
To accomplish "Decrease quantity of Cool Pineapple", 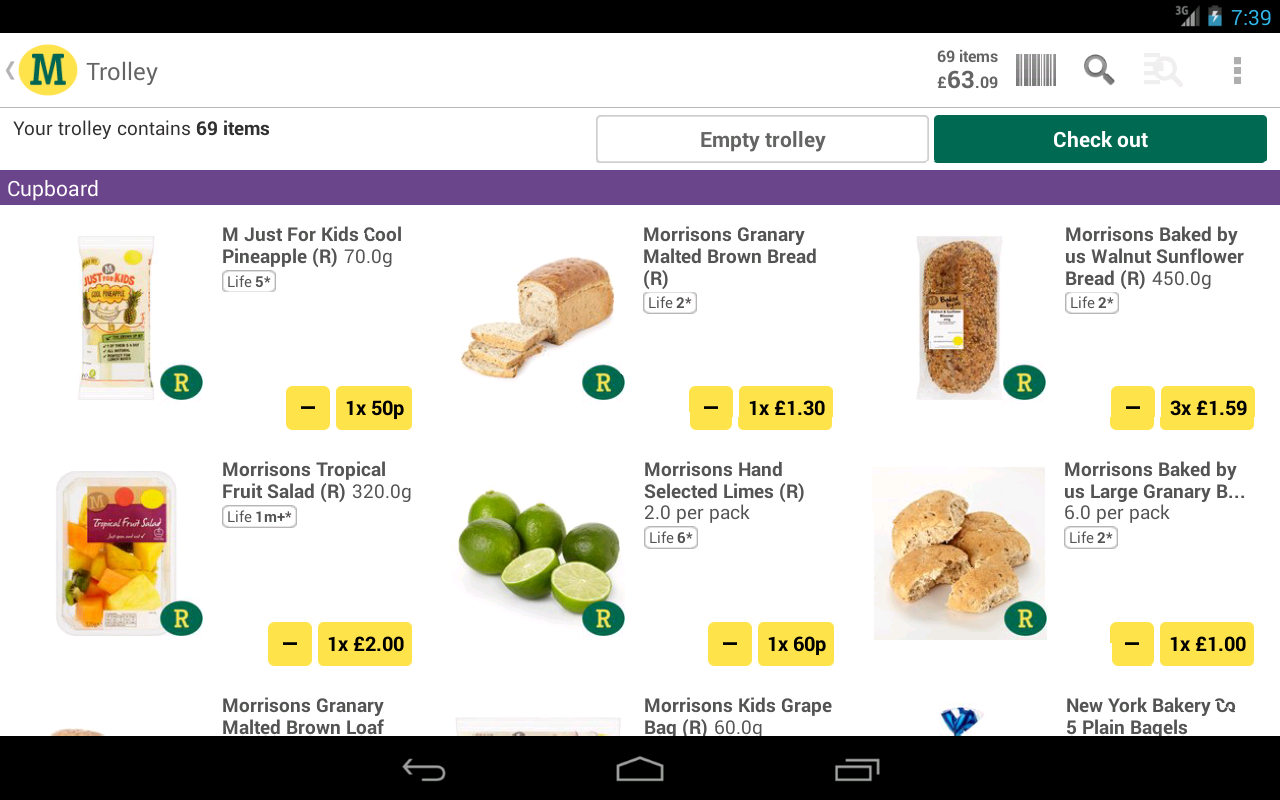I will [x=308, y=408].
